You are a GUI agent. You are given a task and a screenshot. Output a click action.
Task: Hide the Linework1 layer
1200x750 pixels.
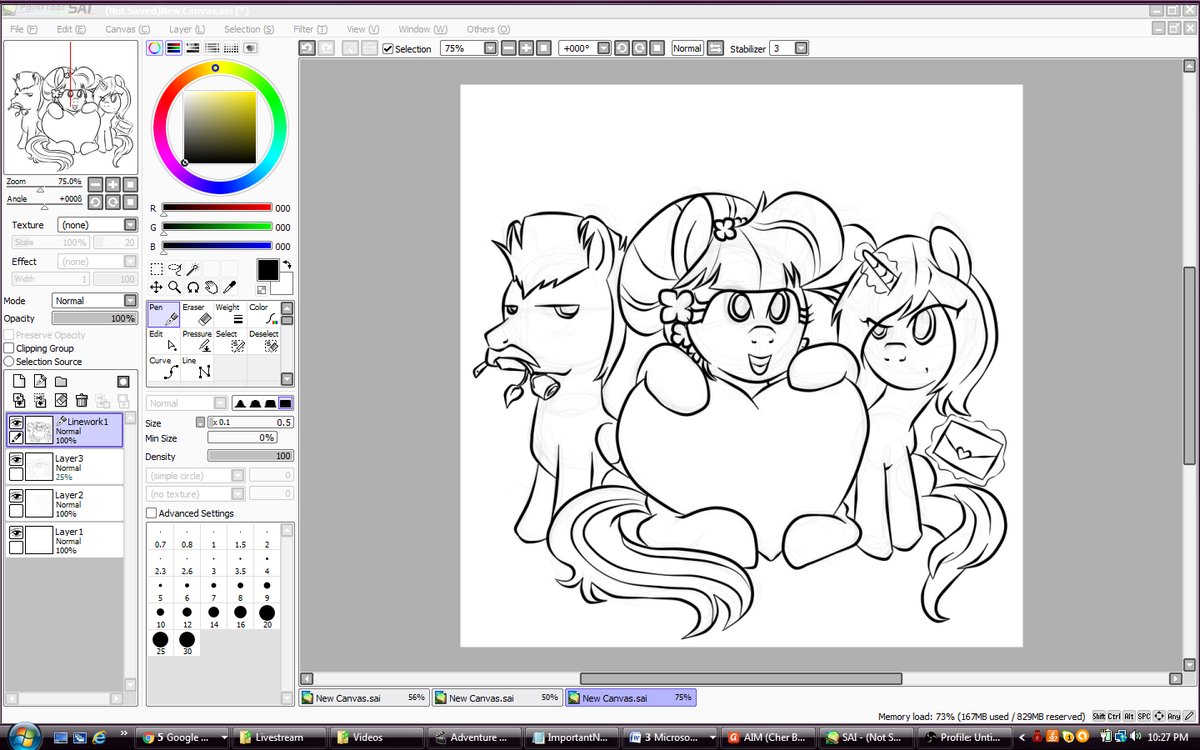point(16,423)
